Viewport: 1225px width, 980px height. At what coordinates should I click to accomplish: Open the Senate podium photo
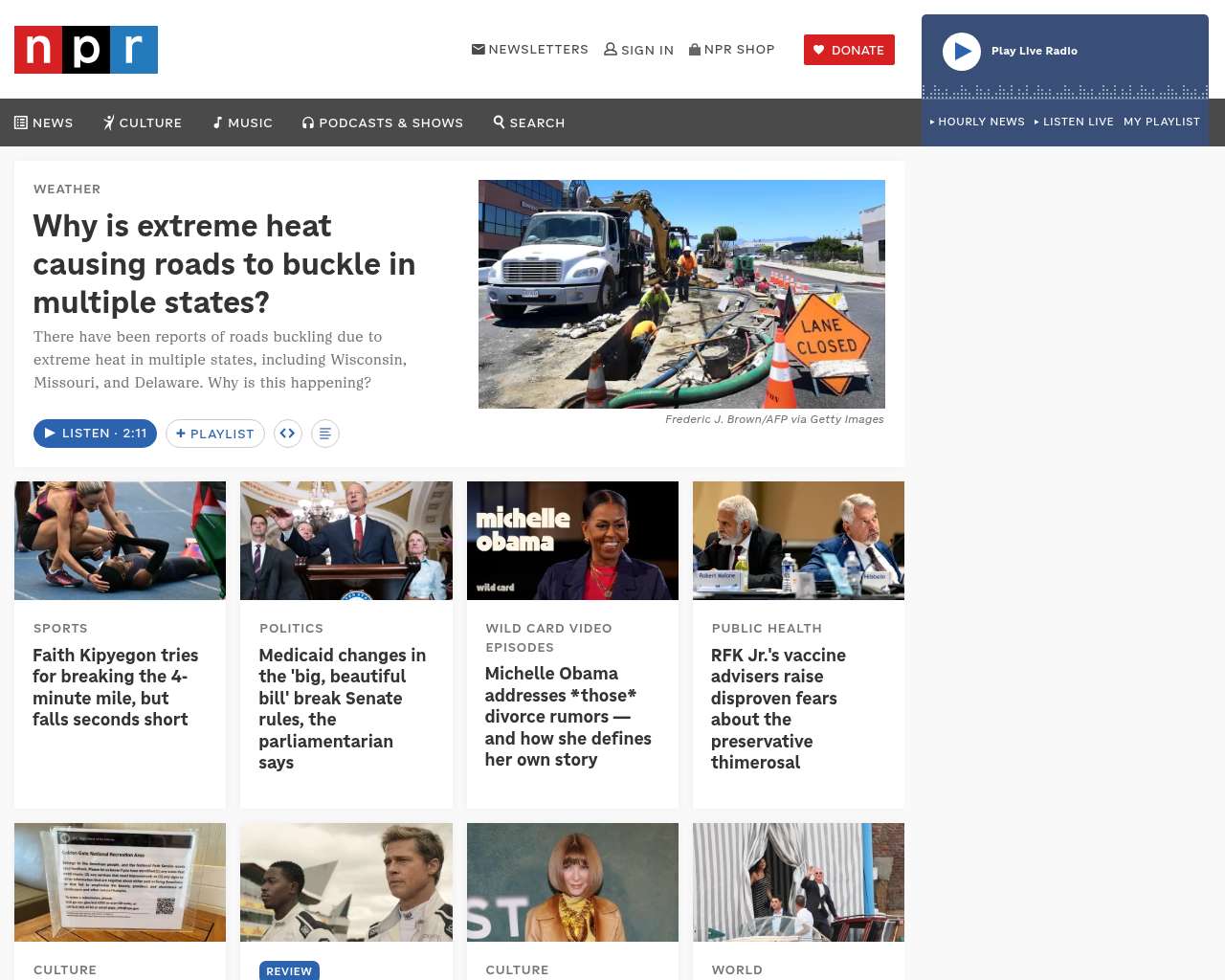coord(346,541)
